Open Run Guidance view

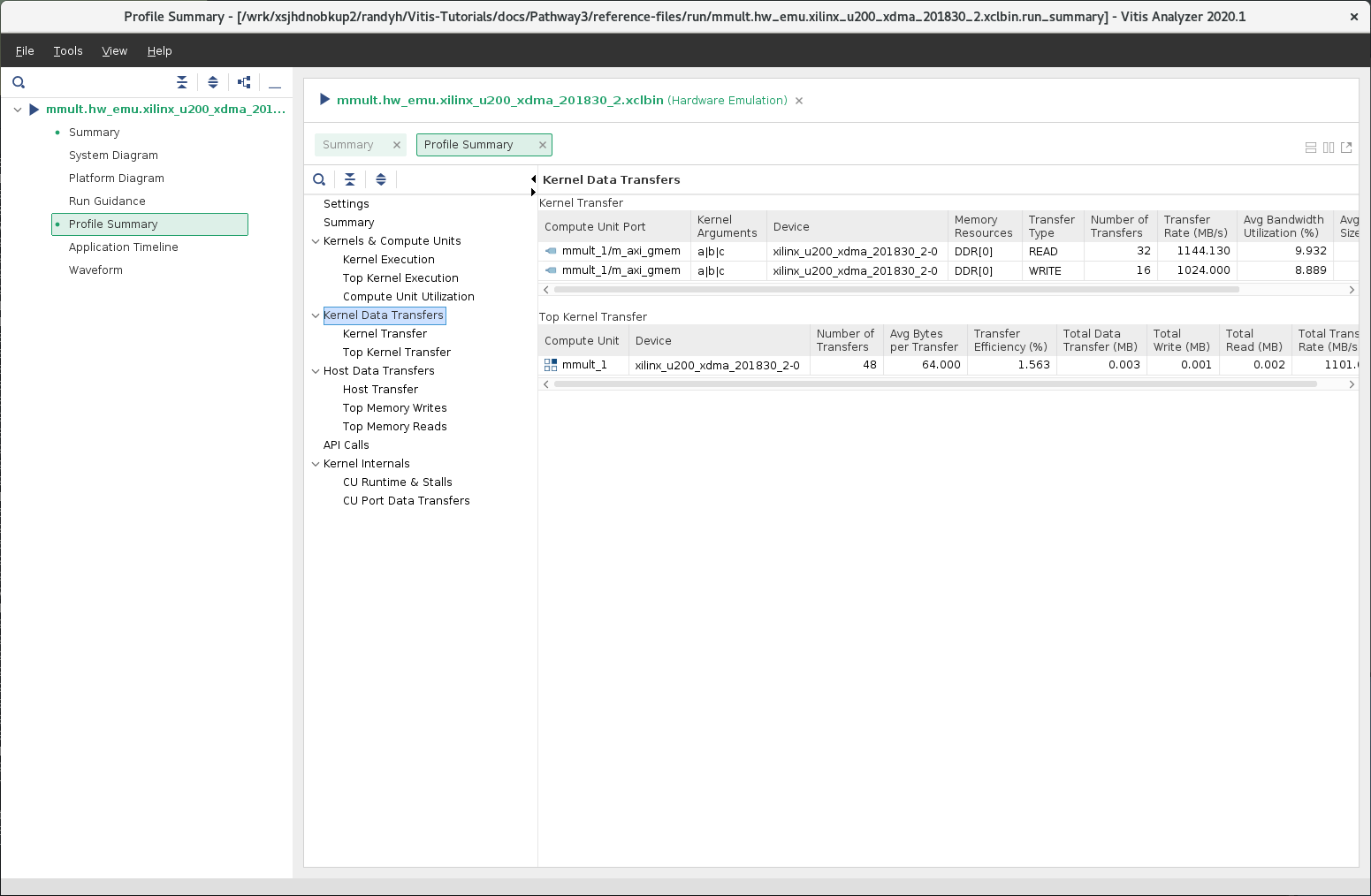107,201
